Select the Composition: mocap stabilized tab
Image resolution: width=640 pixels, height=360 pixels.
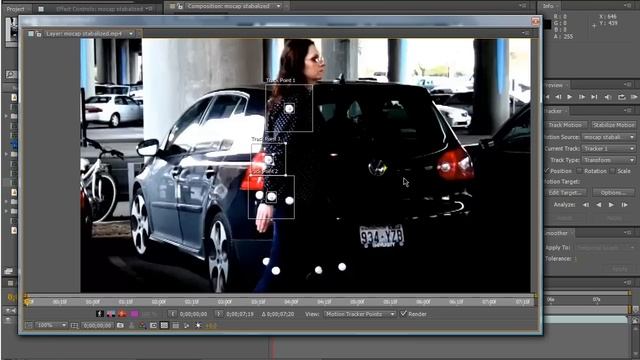228,6
